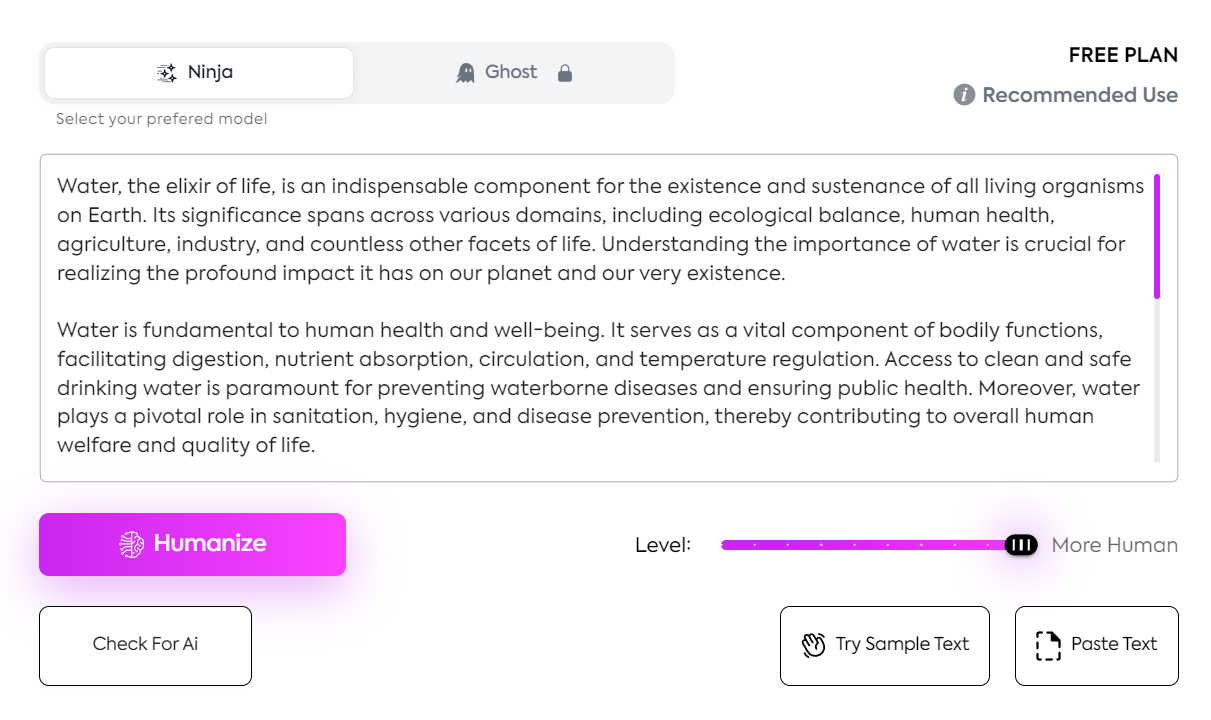Click the padlock icon next to Ghost

(565, 72)
